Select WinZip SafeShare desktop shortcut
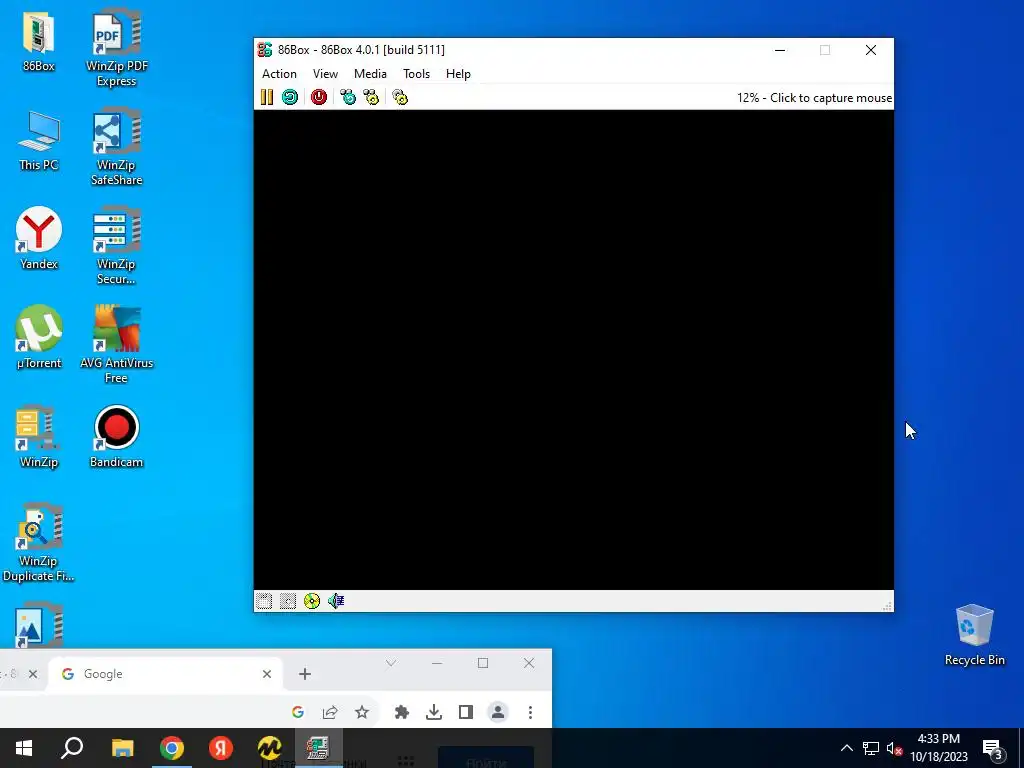 coord(116,148)
